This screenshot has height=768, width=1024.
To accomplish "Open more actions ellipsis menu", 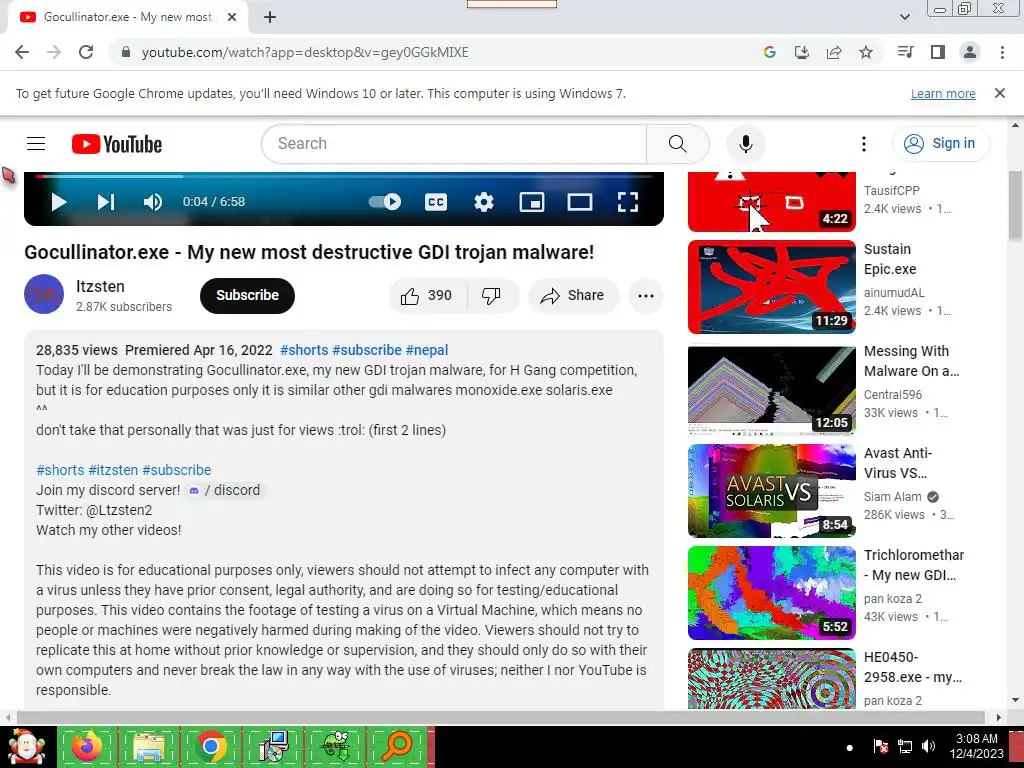I will pos(646,296).
